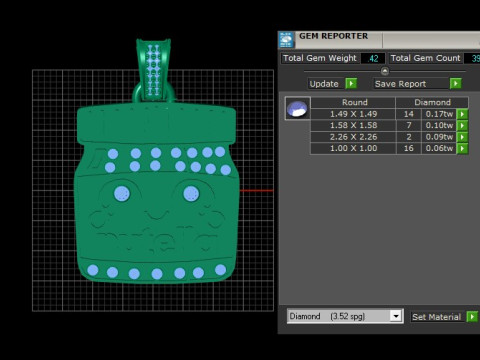The height and width of the screenshot is (360, 480).
Task: Select the 2.26 X 2.26 size cell
Action: [353, 137]
